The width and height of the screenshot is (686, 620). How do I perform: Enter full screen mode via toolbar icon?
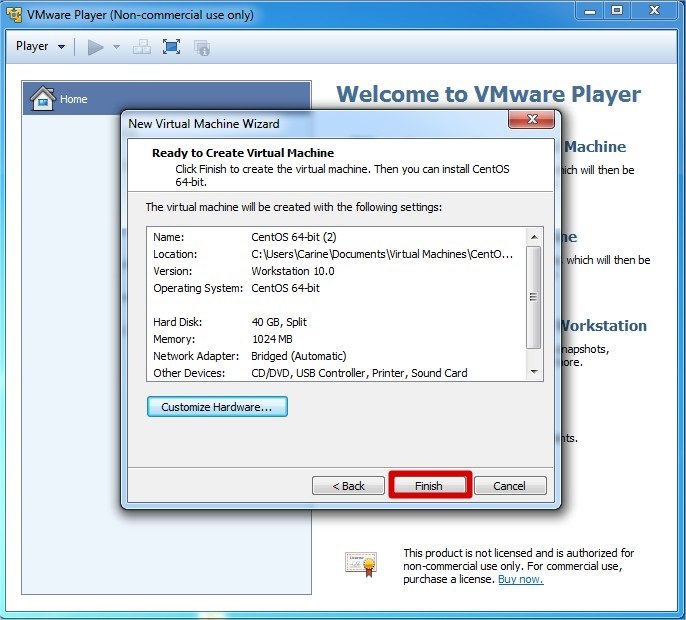171,47
